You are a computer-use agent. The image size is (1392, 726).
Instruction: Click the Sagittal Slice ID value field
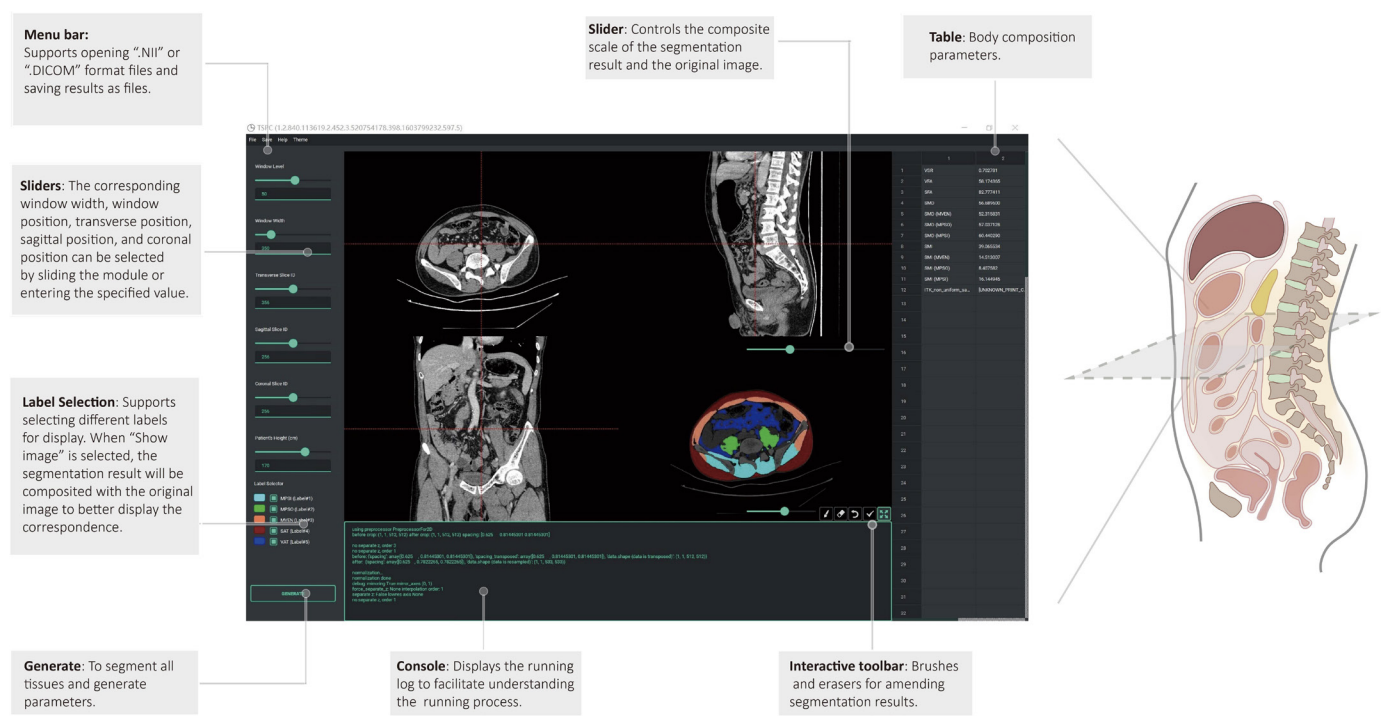pyautogui.click(x=293, y=356)
